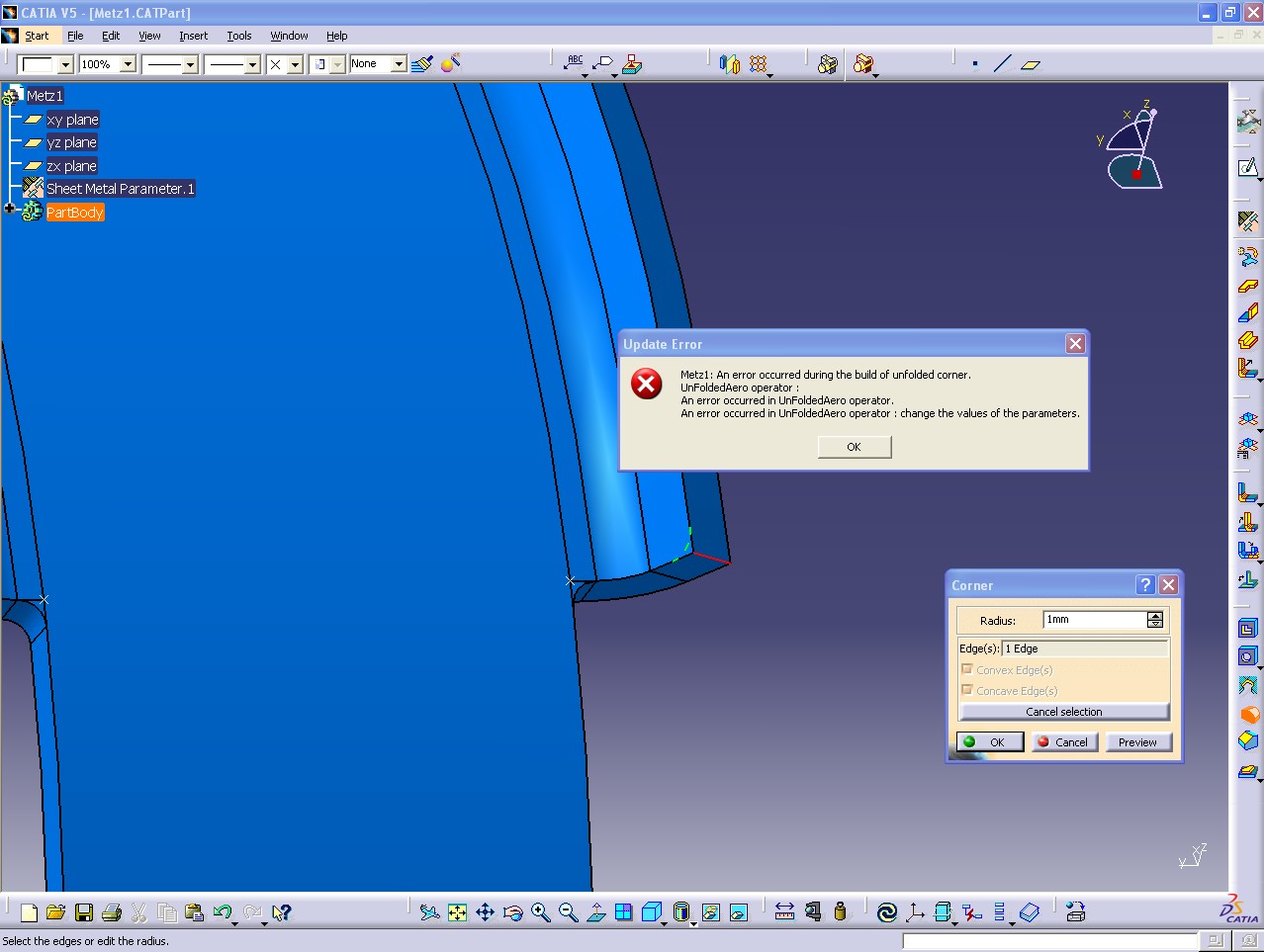Open the None layer dropdown
Viewport: 1264px width, 952px height.
399,64
